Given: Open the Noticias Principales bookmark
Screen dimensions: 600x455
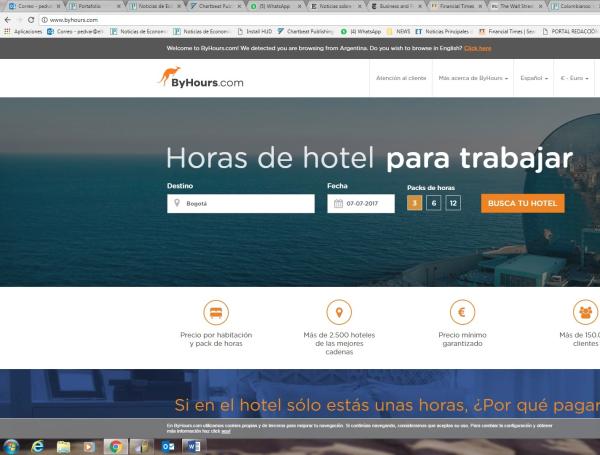Looking at the screenshot, I should (443, 32).
